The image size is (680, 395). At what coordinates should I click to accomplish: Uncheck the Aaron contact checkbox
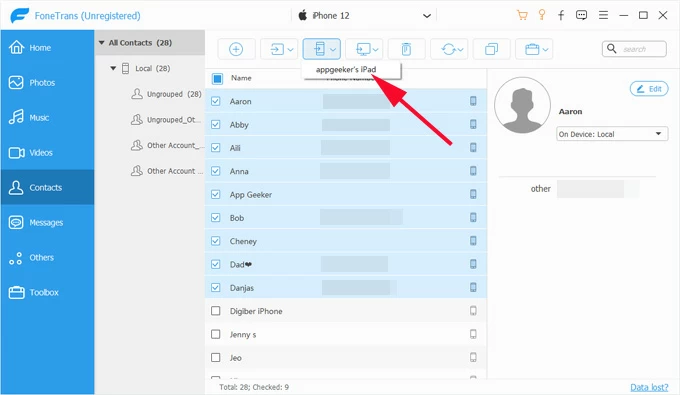216,101
